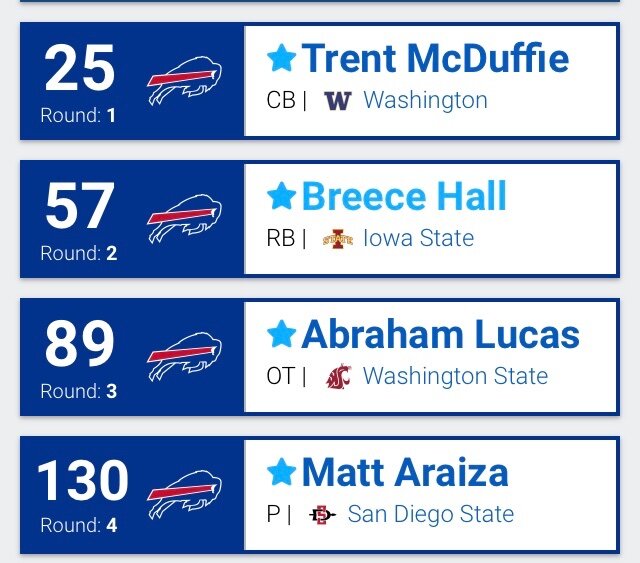
Task: Click the Washington Huskies W logo
Action: pos(338,100)
